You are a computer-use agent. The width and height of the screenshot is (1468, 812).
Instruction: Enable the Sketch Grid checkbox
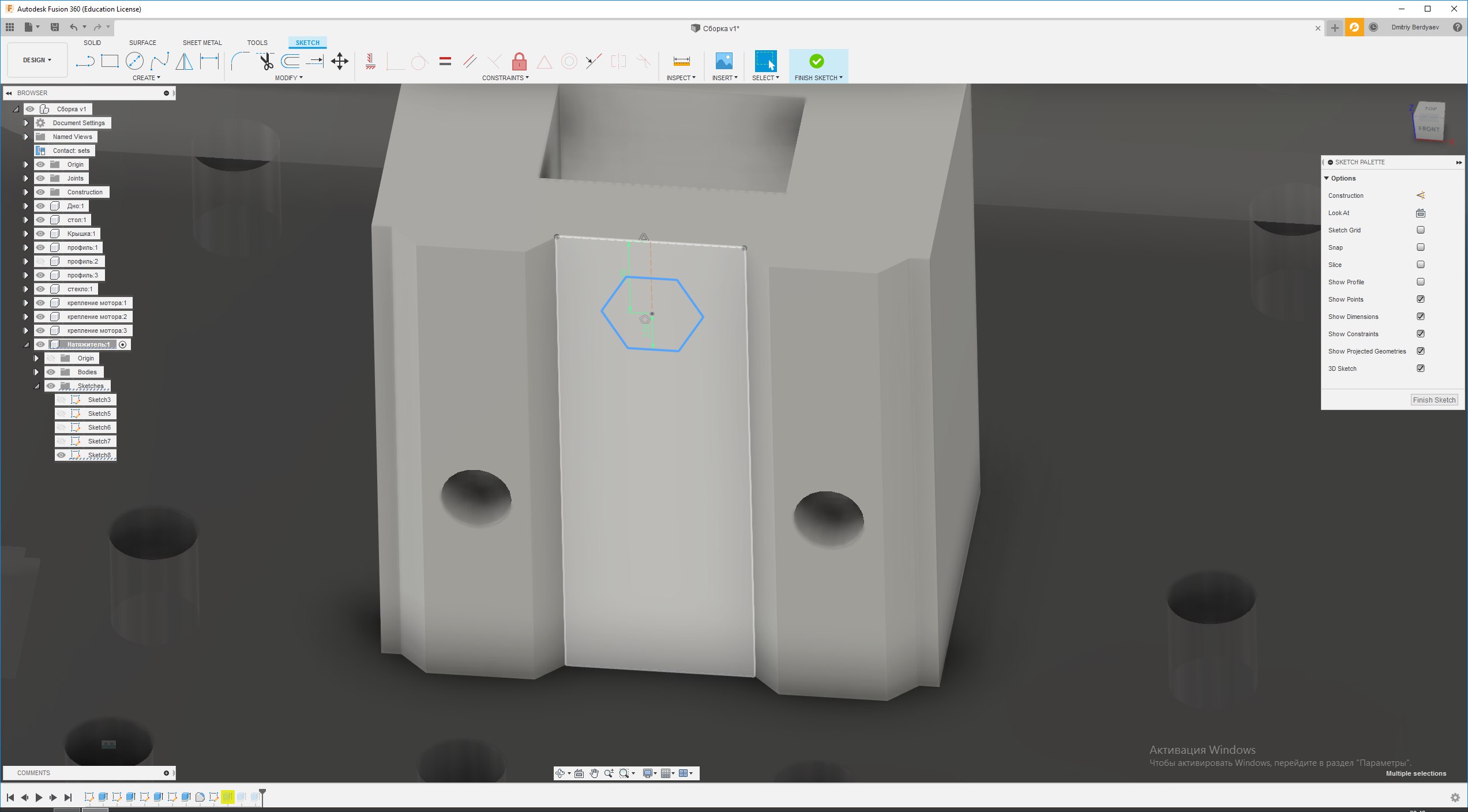1421,230
